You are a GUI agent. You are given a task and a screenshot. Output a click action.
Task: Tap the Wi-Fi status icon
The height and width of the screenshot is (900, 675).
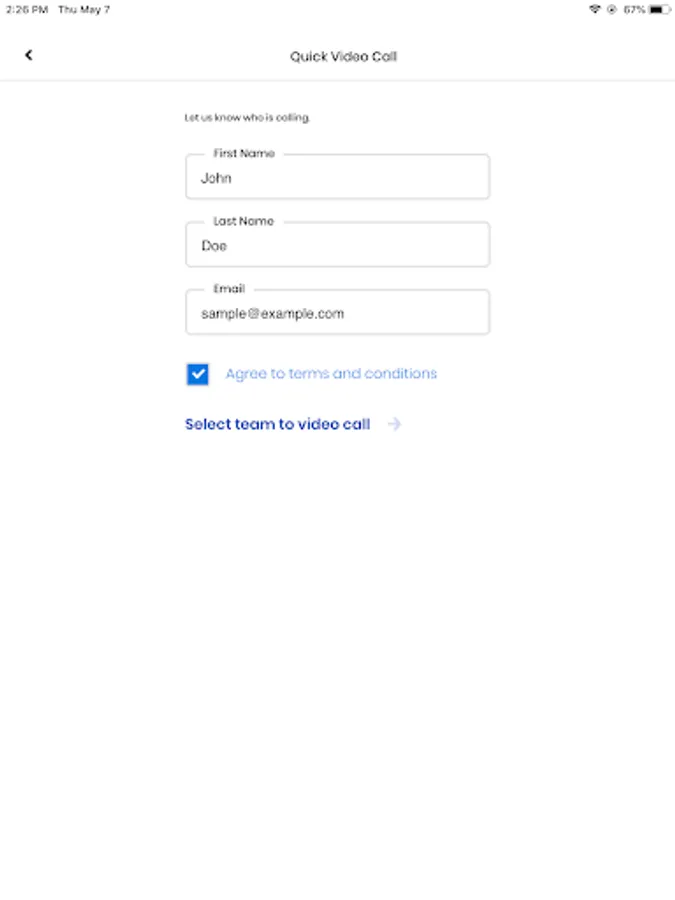[x=595, y=9]
